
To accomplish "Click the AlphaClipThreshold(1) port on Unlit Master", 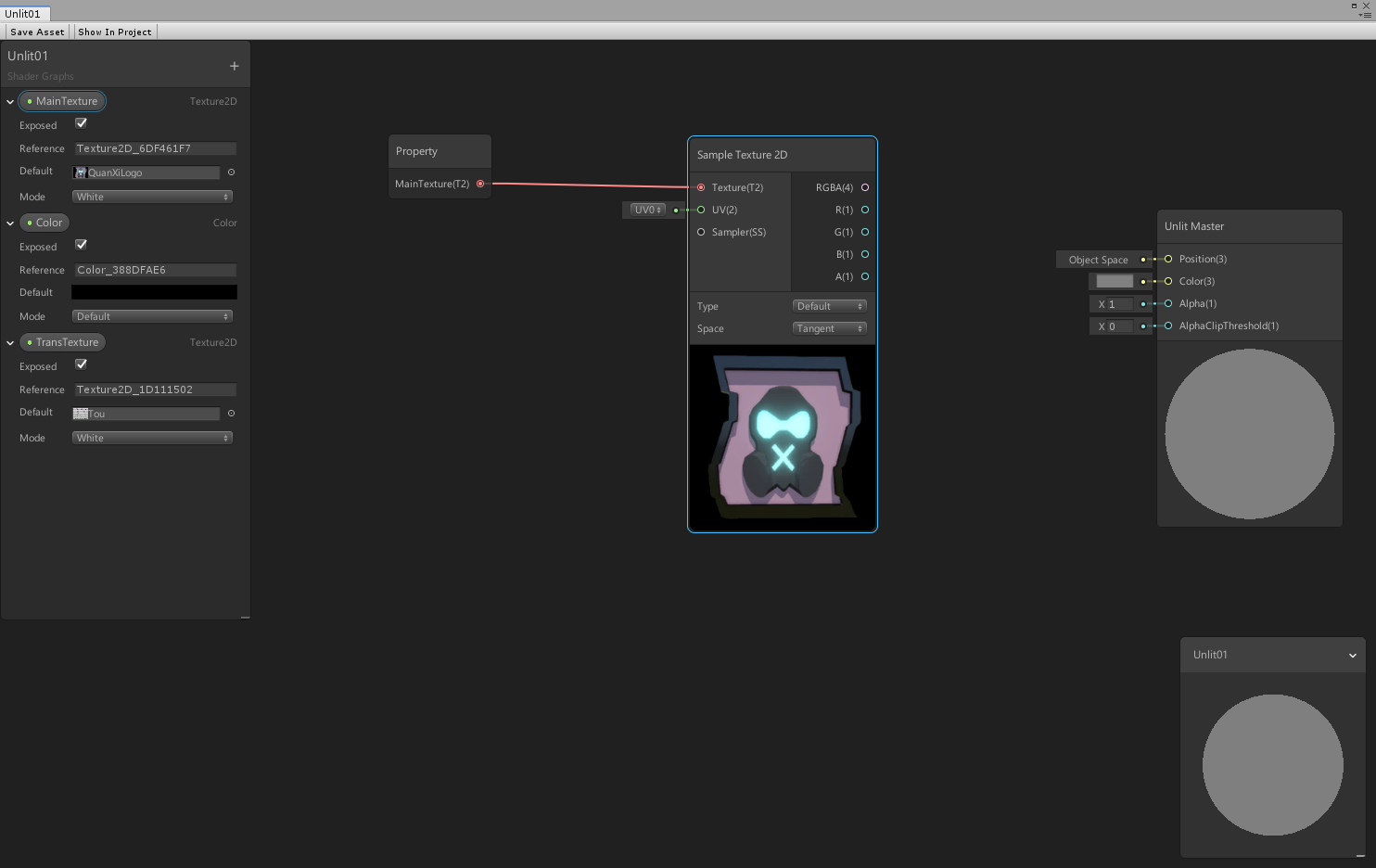I will (1167, 325).
